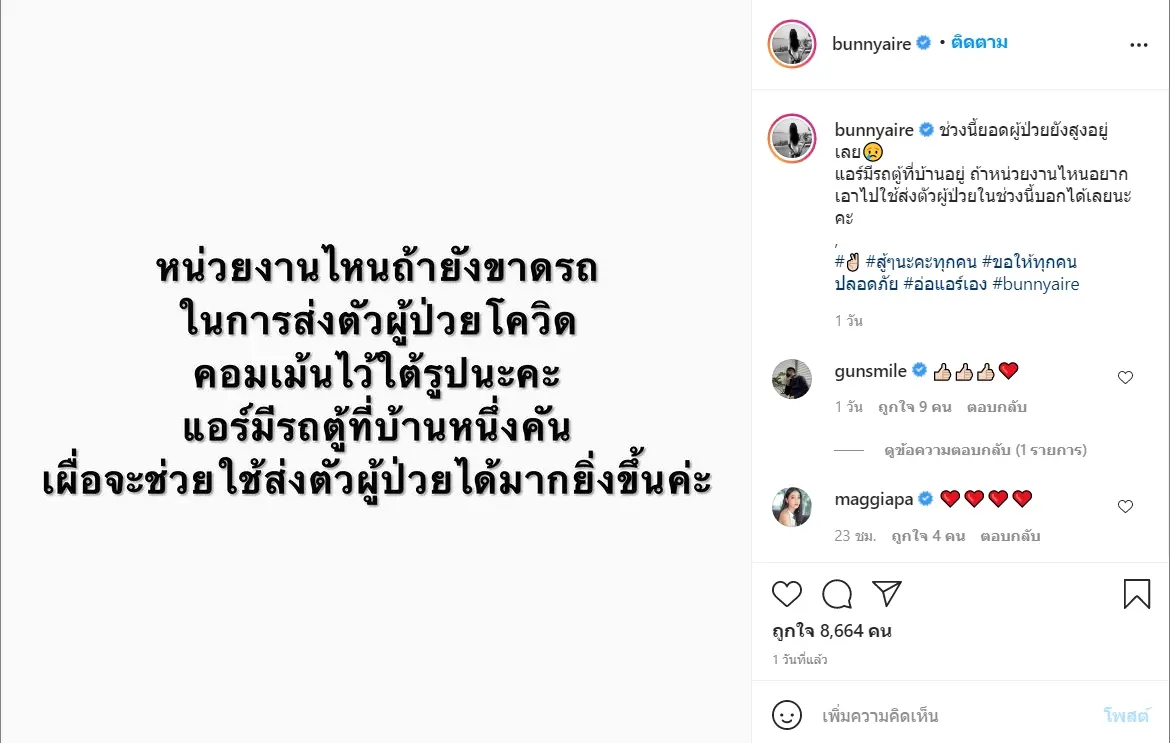View who liked: ถูกใจ 8,664 คน
Screen dimensions: 1170x743
point(832,631)
